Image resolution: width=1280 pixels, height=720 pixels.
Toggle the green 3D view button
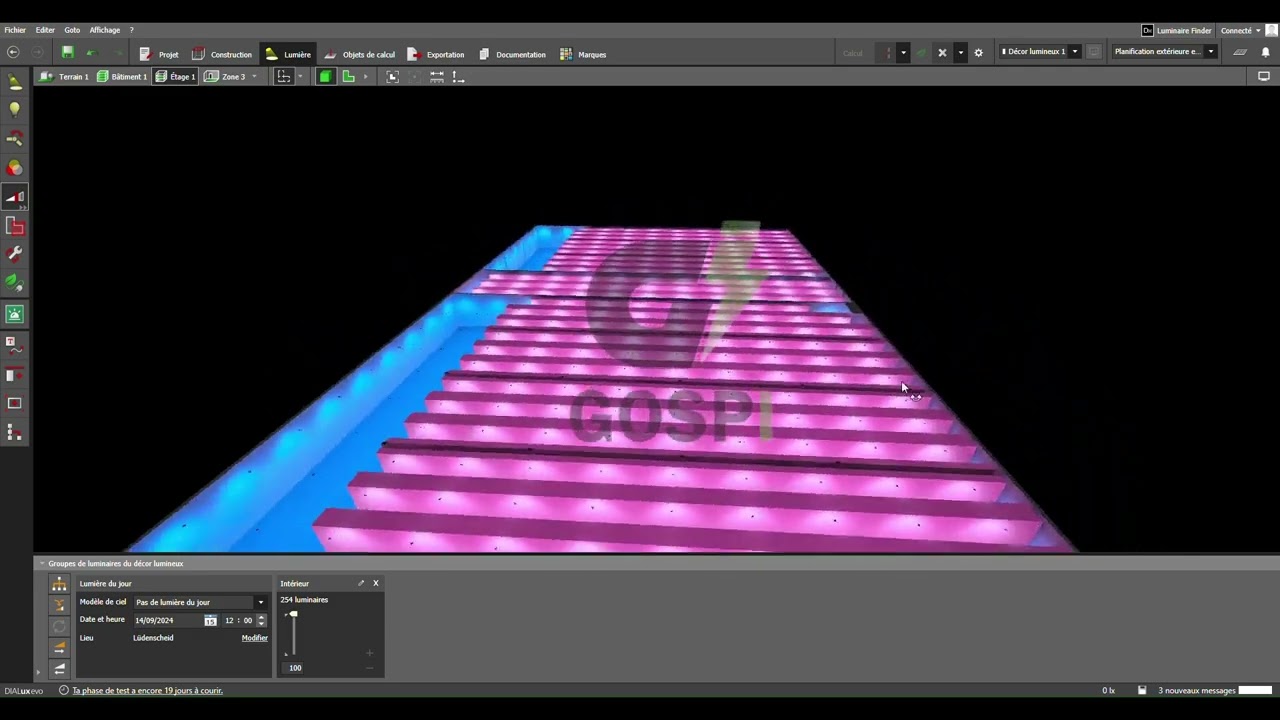(325, 76)
